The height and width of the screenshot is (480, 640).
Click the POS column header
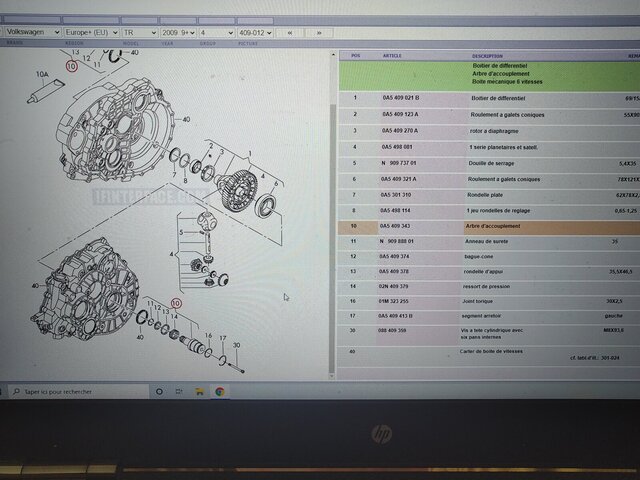pyautogui.click(x=356, y=56)
